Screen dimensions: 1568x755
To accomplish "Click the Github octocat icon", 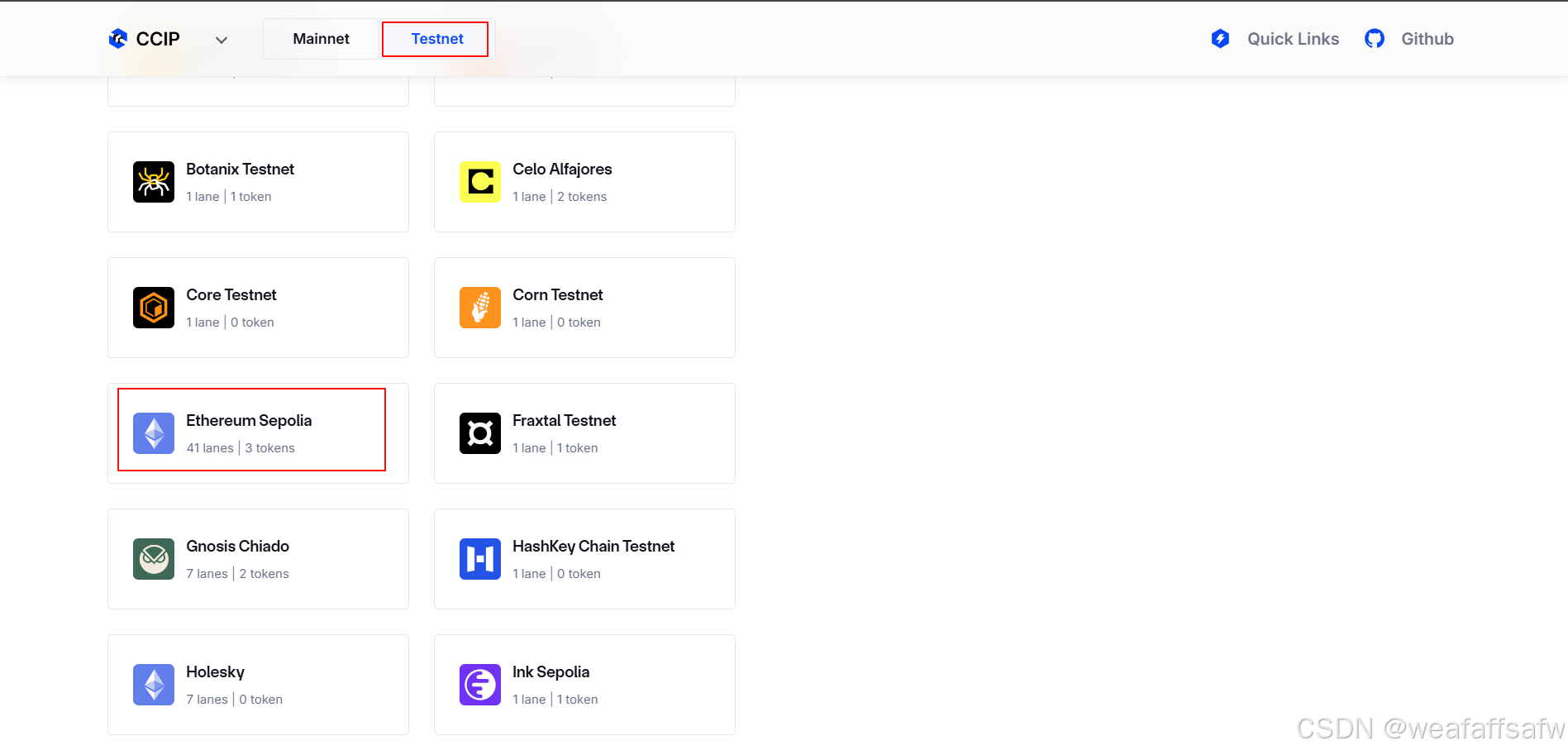I will pos(1375,39).
